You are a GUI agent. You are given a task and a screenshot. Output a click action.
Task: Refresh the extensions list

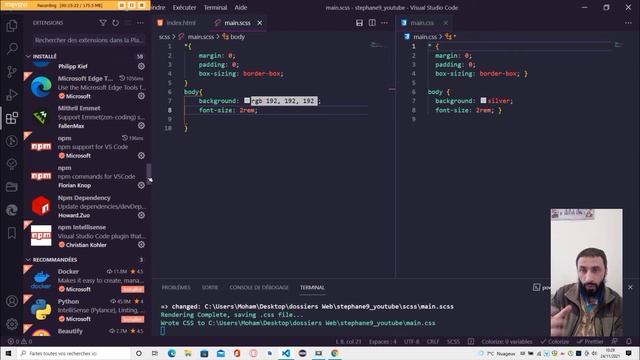(x=116, y=23)
